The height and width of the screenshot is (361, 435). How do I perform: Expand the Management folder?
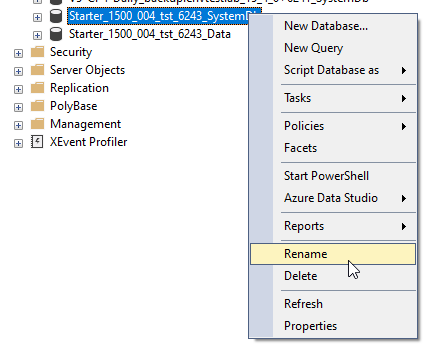pyautogui.click(x=18, y=125)
